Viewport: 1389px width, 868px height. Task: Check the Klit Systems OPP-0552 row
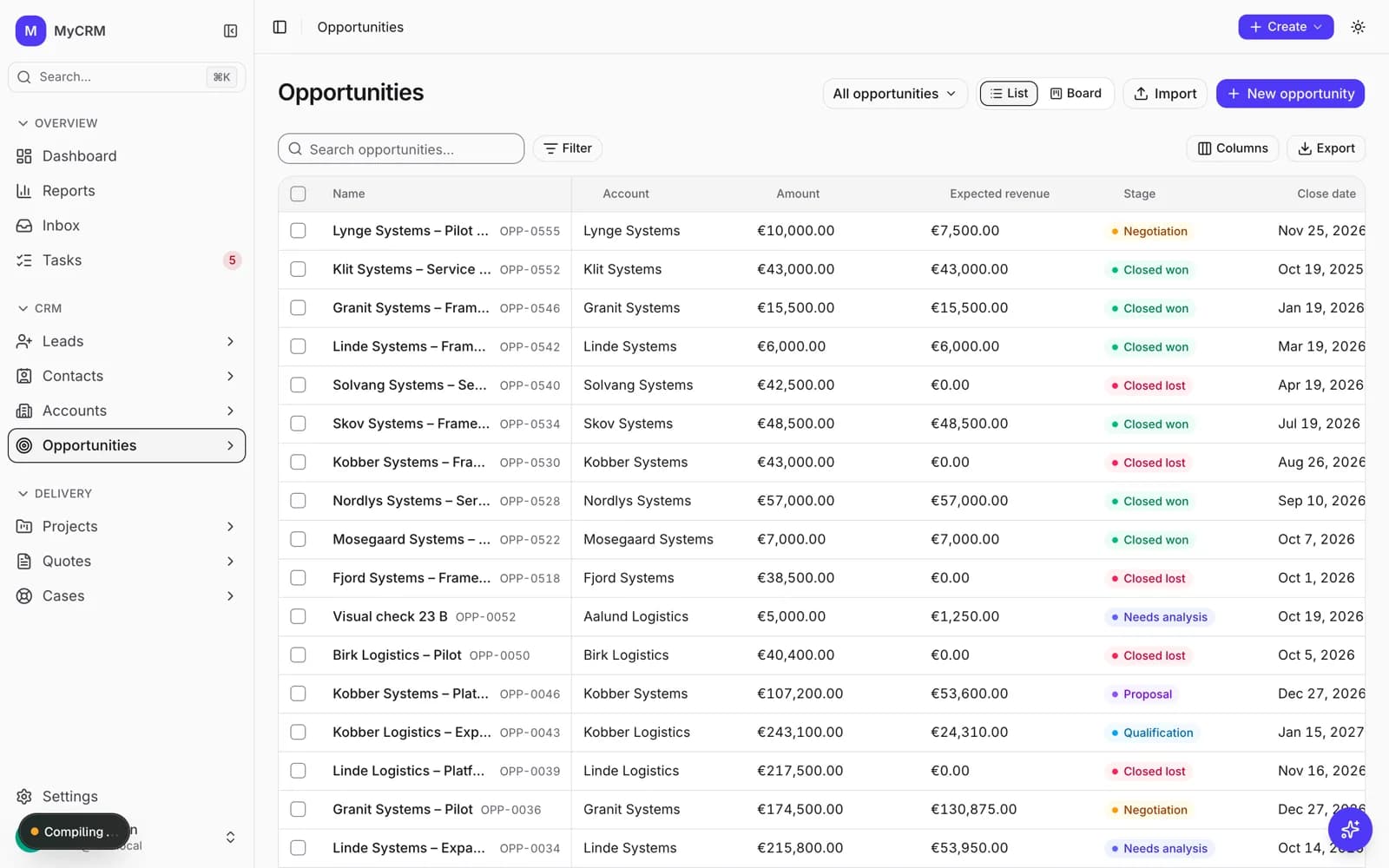pyautogui.click(x=298, y=269)
